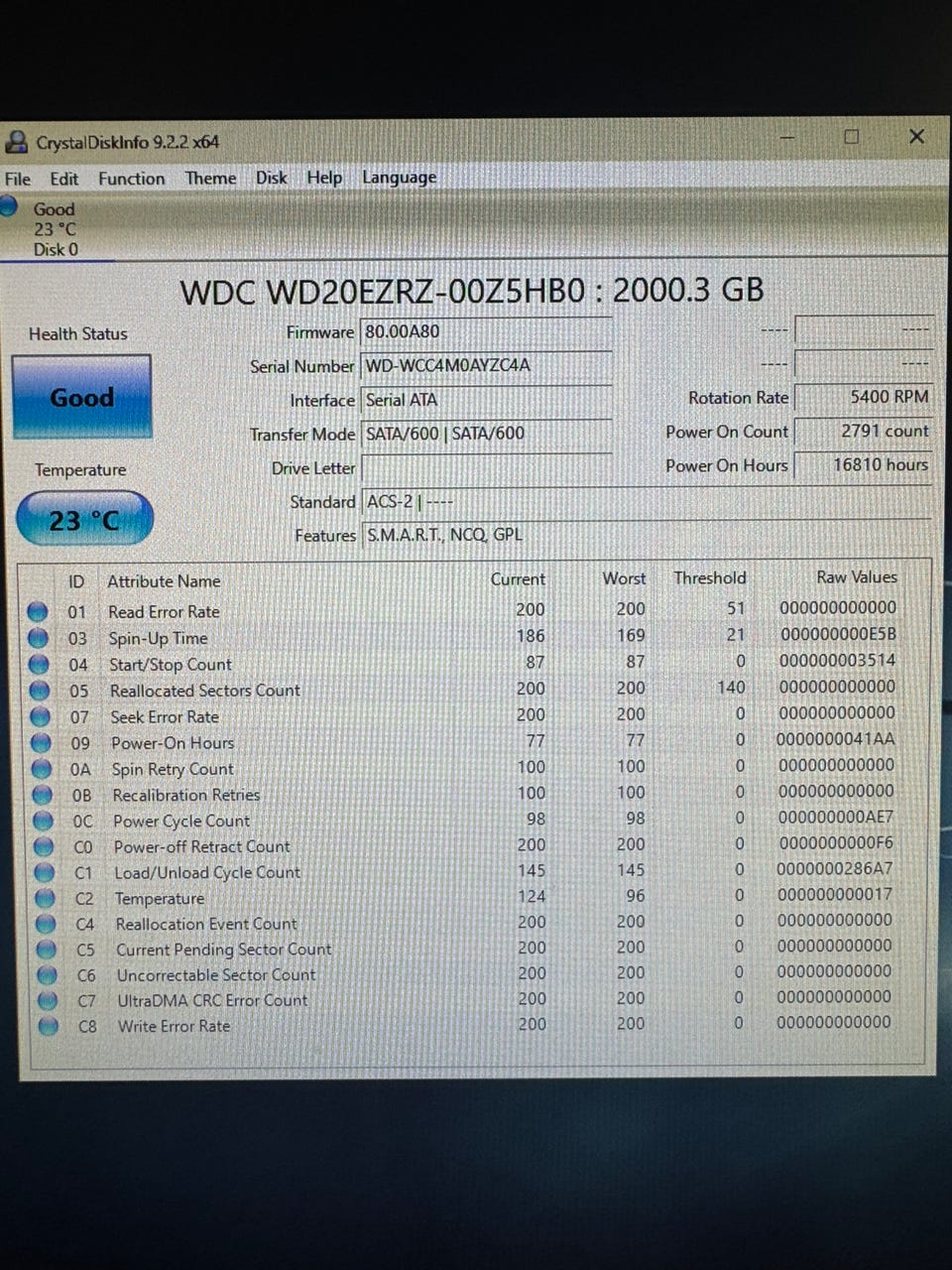Click status orb for Spin Retry Count
Viewport: 952px width, 1270px height.
pos(42,769)
